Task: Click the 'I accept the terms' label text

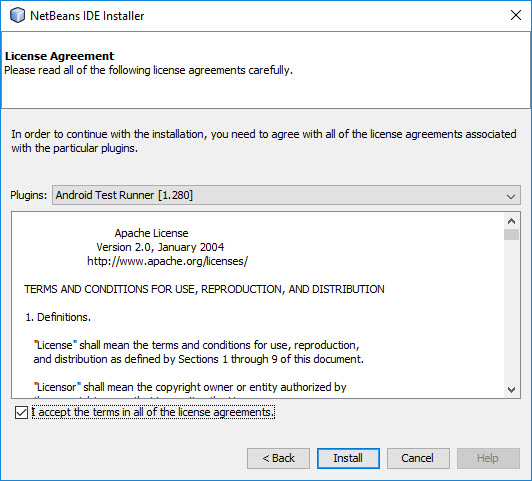Action: [x=153, y=412]
